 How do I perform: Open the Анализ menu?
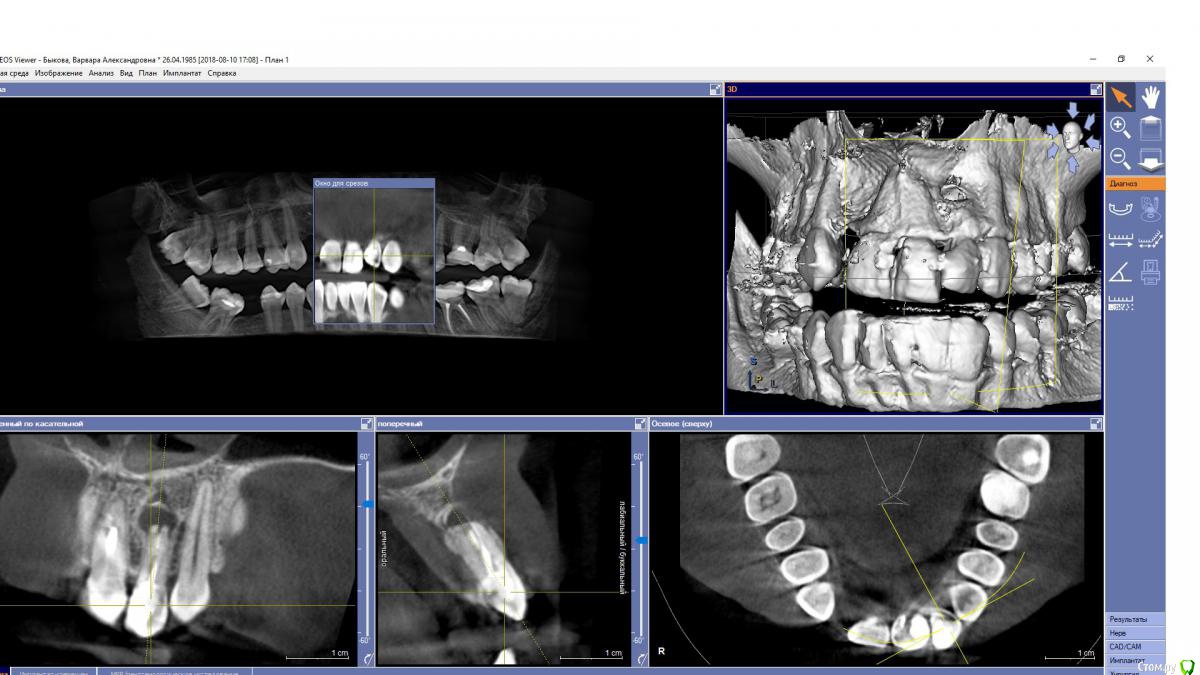point(100,73)
